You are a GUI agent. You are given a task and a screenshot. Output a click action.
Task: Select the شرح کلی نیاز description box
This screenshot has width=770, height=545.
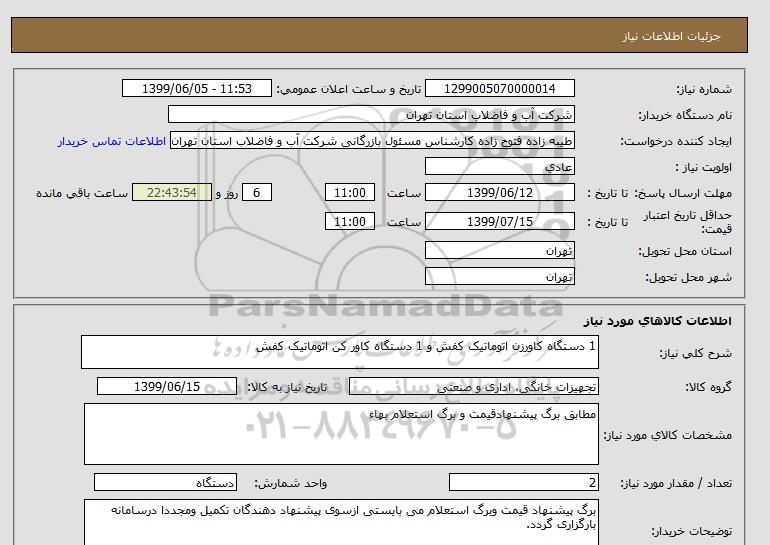pyautogui.click(x=340, y=352)
